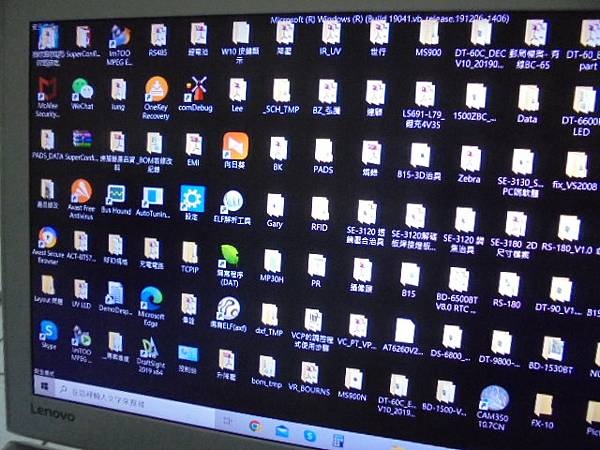Launch Microsoft Edge desktop shortcut
The image size is (600, 450).
151,306
